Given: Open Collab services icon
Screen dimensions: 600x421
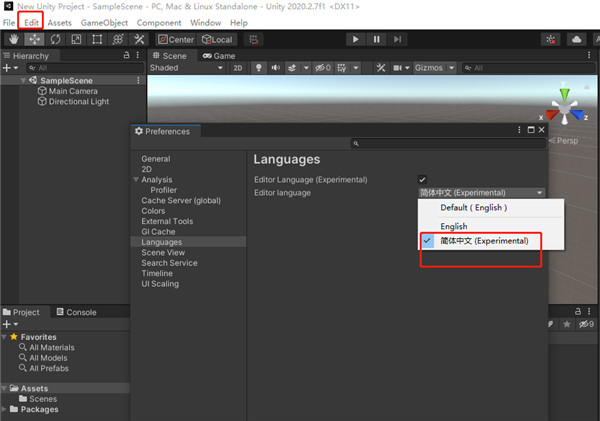Looking at the screenshot, I should (551, 39).
